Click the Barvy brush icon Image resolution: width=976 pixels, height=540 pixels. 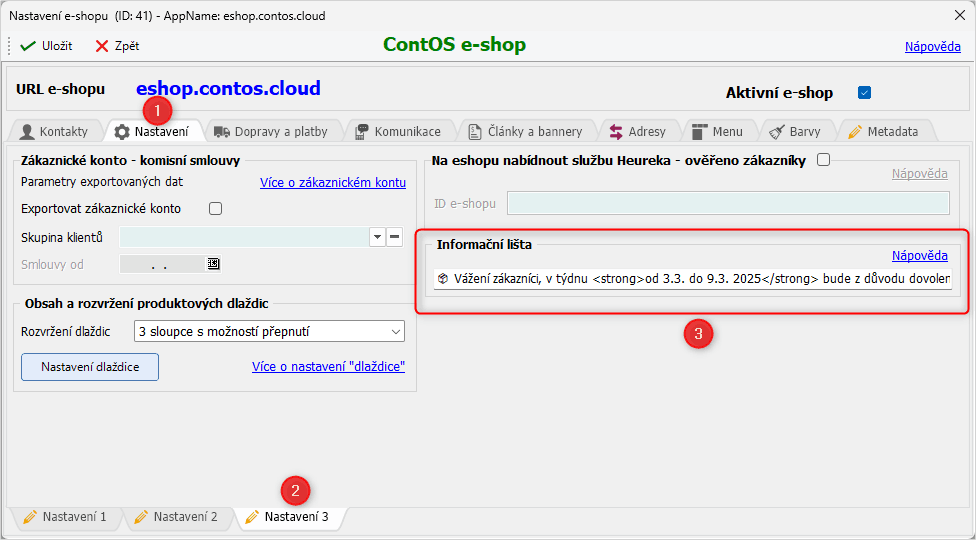pos(777,131)
